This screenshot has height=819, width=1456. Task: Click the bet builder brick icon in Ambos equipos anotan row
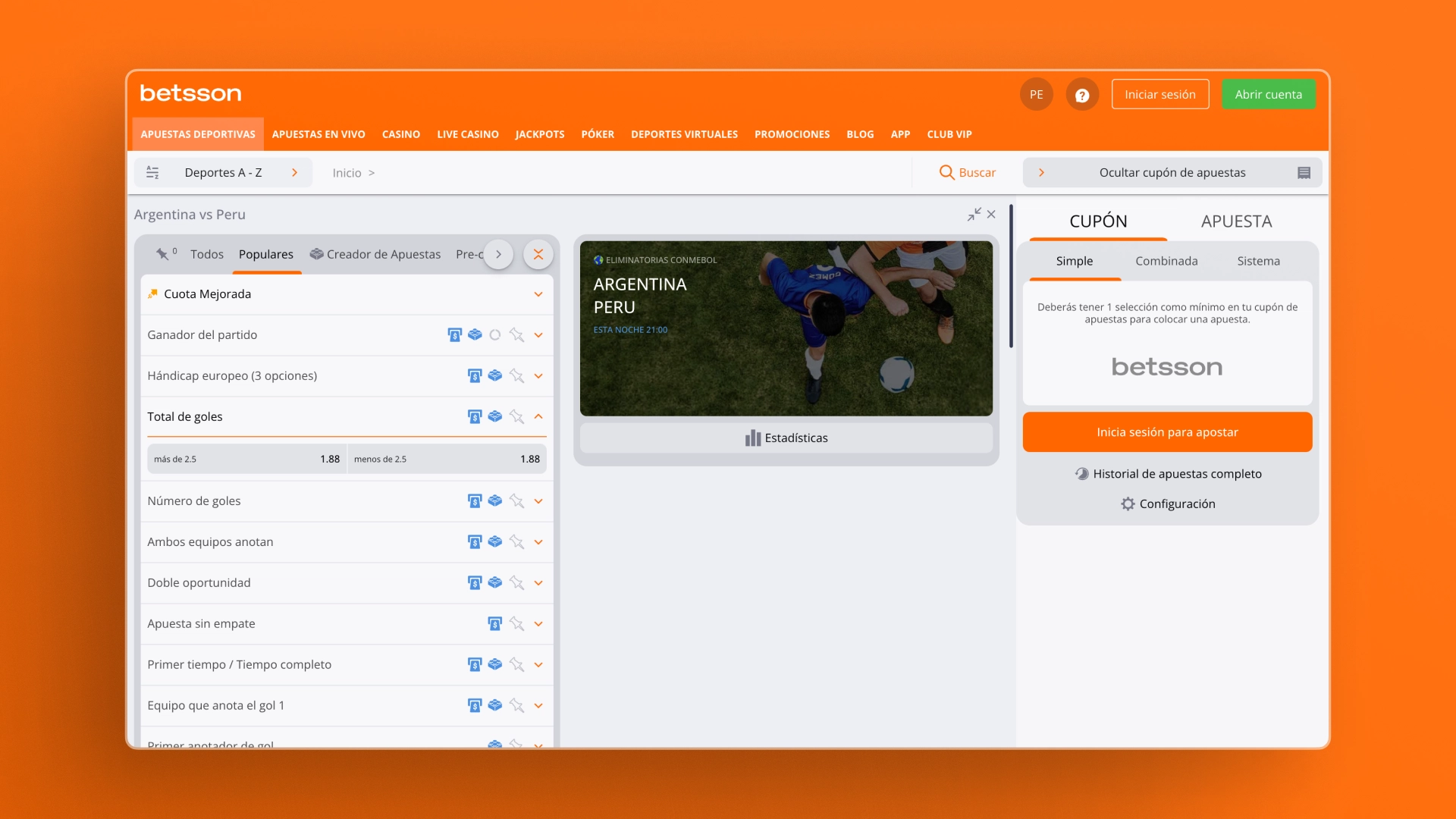click(495, 541)
